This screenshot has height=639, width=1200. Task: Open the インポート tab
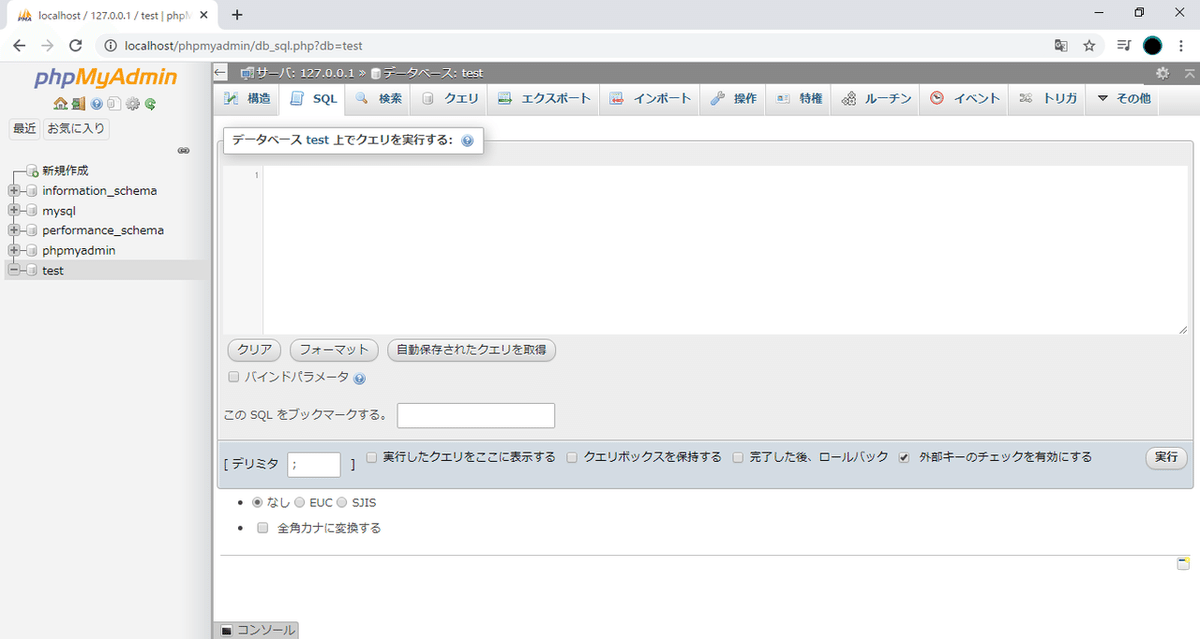point(650,98)
